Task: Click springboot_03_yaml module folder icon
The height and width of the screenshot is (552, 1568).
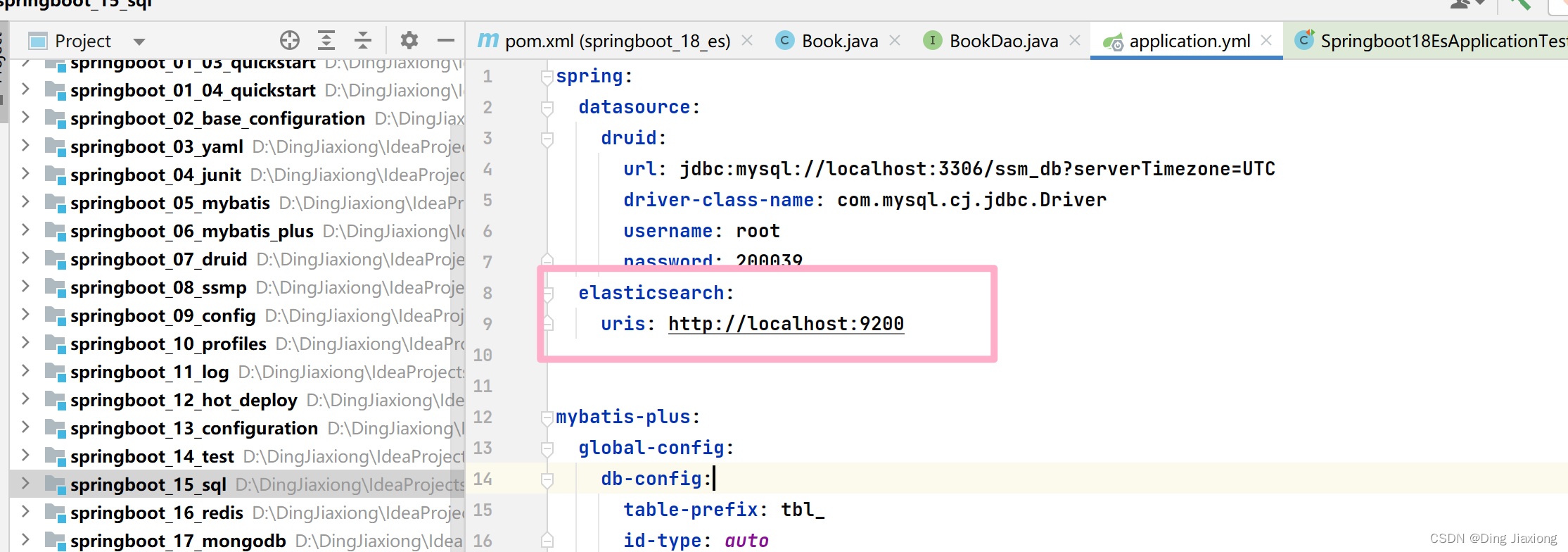Action: pyautogui.click(x=55, y=146)
